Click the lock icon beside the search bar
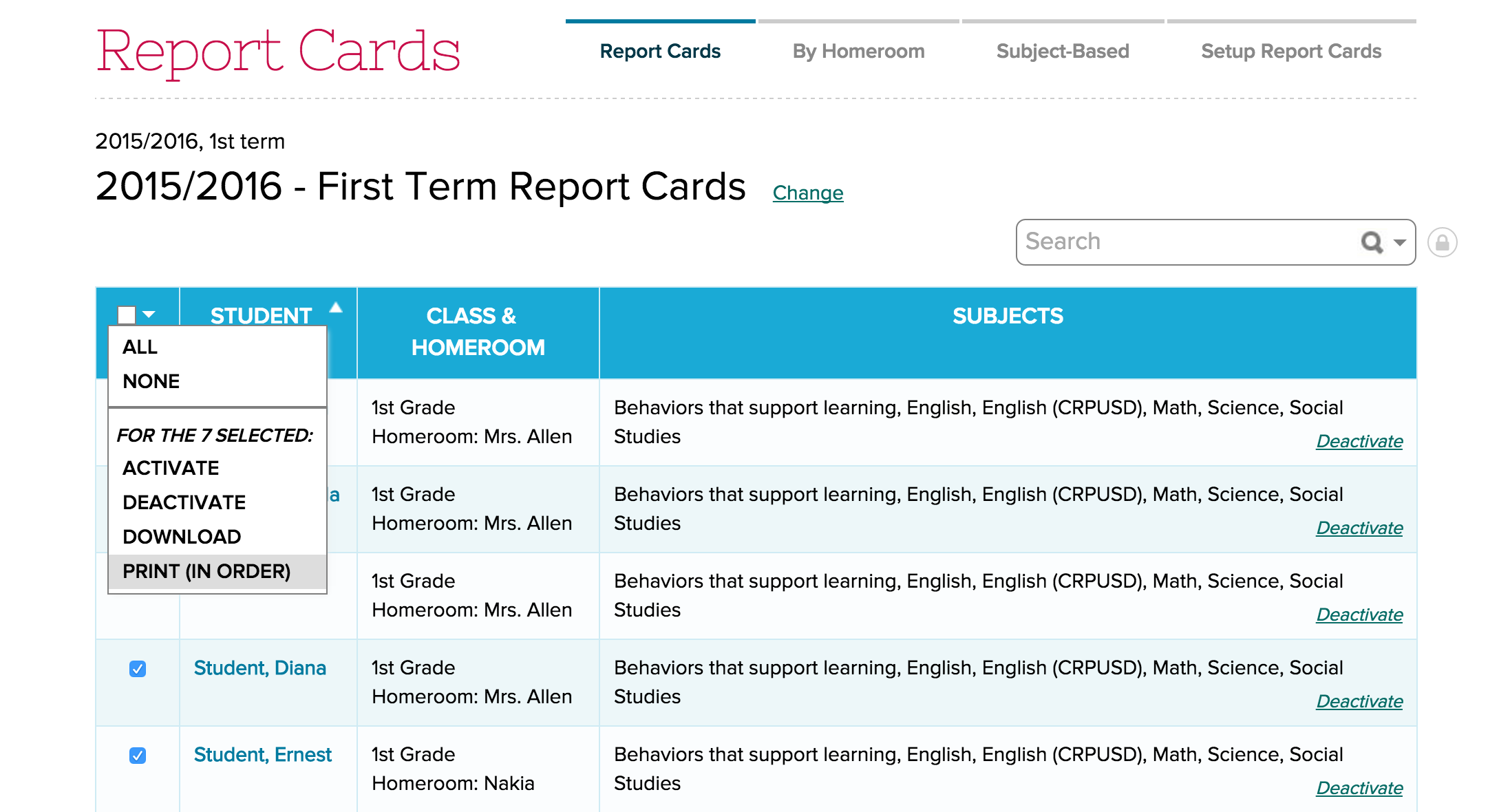 click(1443, 242)
